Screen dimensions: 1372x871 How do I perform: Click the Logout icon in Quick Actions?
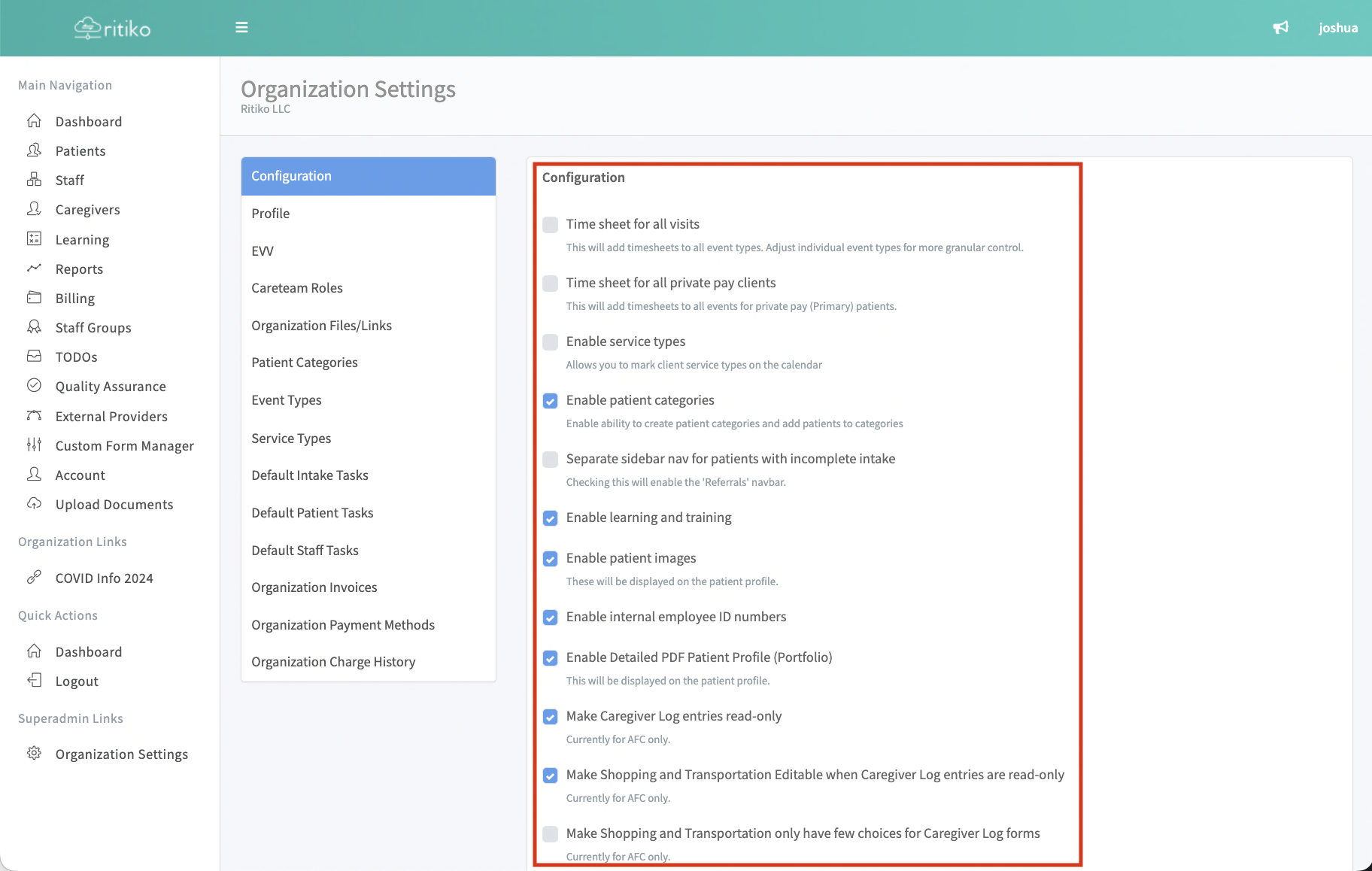[35, 681]
